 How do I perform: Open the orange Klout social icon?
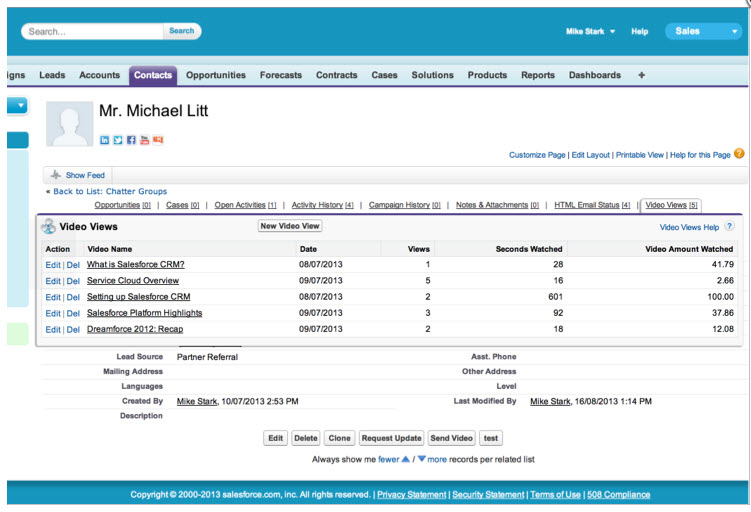[158, 140]
